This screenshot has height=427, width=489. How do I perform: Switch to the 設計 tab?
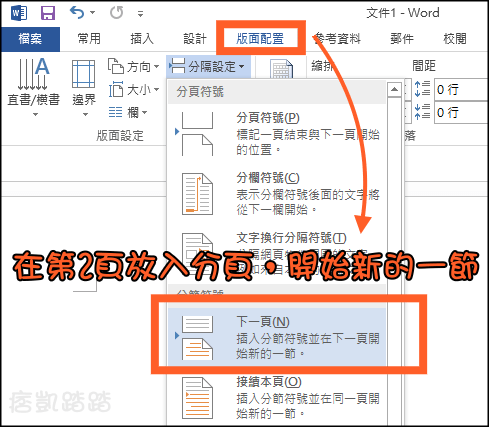click(195, 39)
